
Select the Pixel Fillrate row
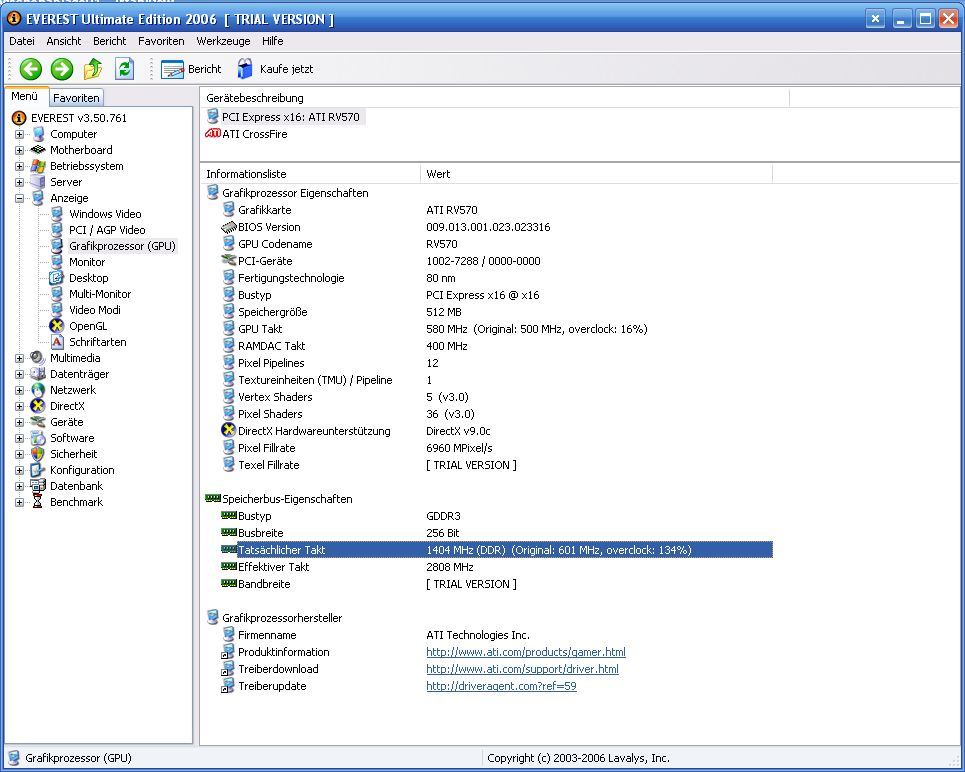tap(489, 448)
